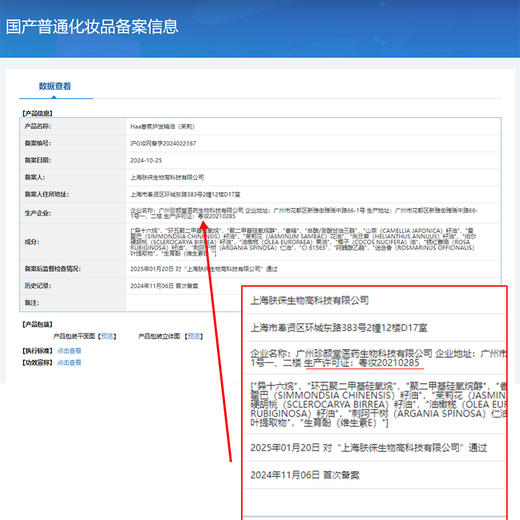Click the 成分 row label
Image resolution: width=520 pixels, height=520 pixels.
pos(32,242)
